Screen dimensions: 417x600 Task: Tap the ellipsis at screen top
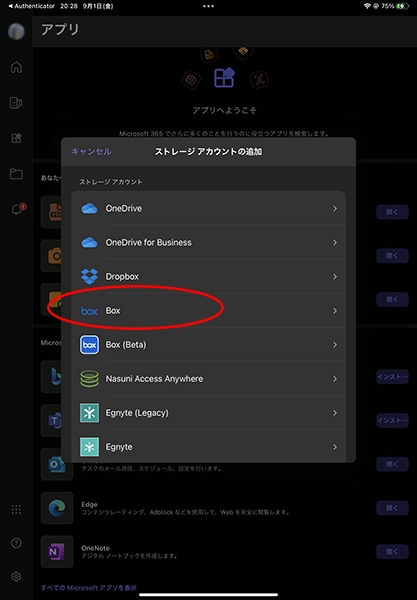click(208, 6)
